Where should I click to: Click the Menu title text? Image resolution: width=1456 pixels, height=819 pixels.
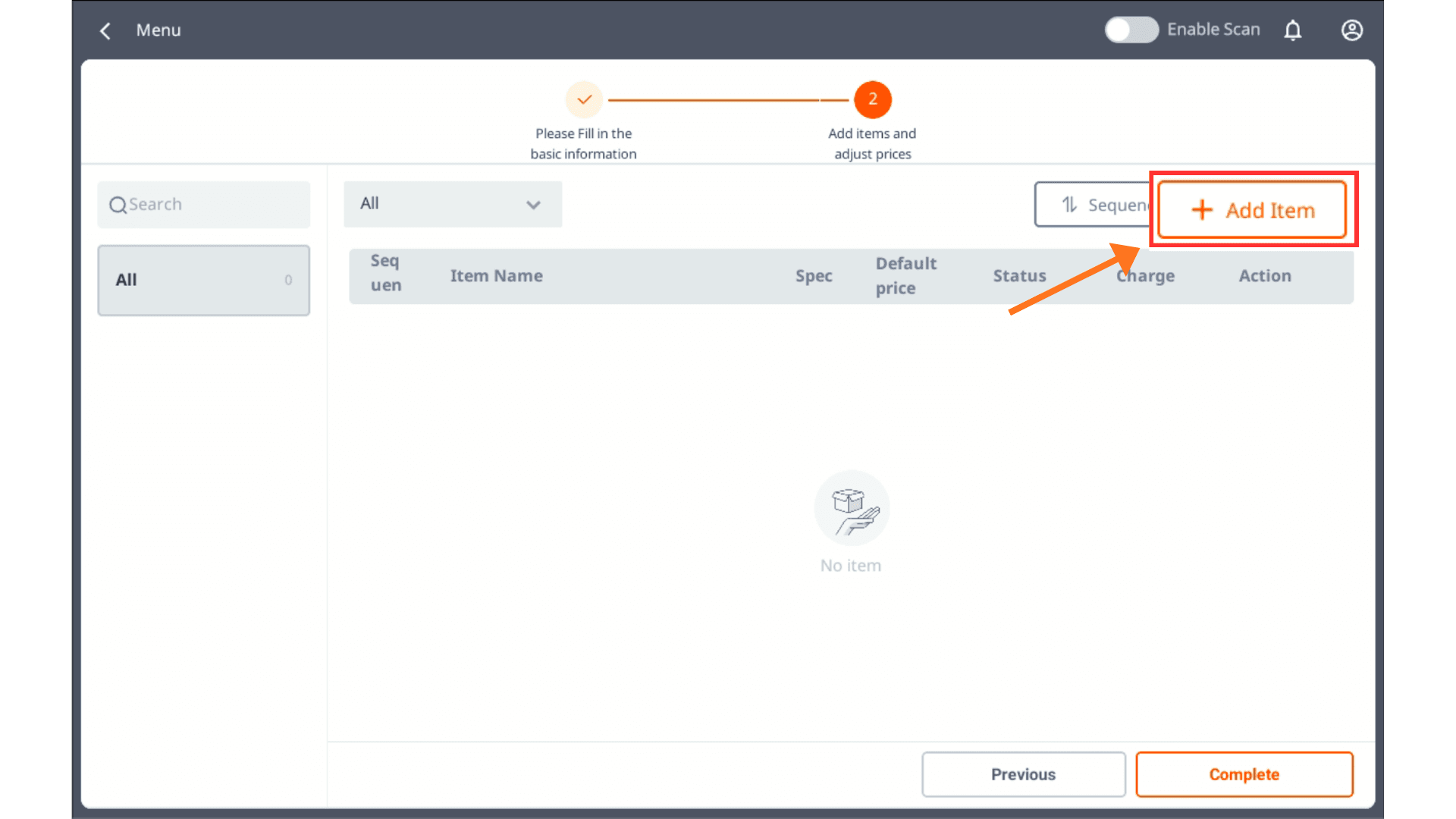click(158, 30)
